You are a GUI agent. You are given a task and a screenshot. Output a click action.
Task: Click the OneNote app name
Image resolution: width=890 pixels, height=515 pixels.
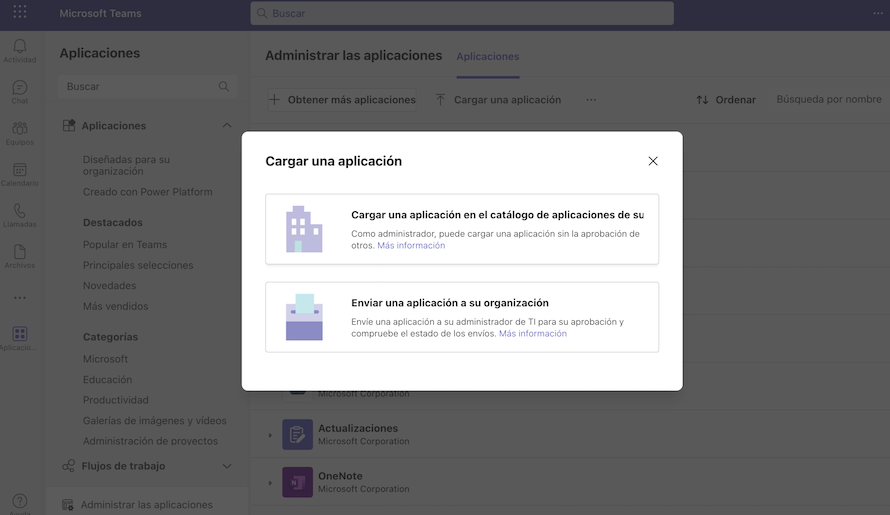click(x=340, y=476)
